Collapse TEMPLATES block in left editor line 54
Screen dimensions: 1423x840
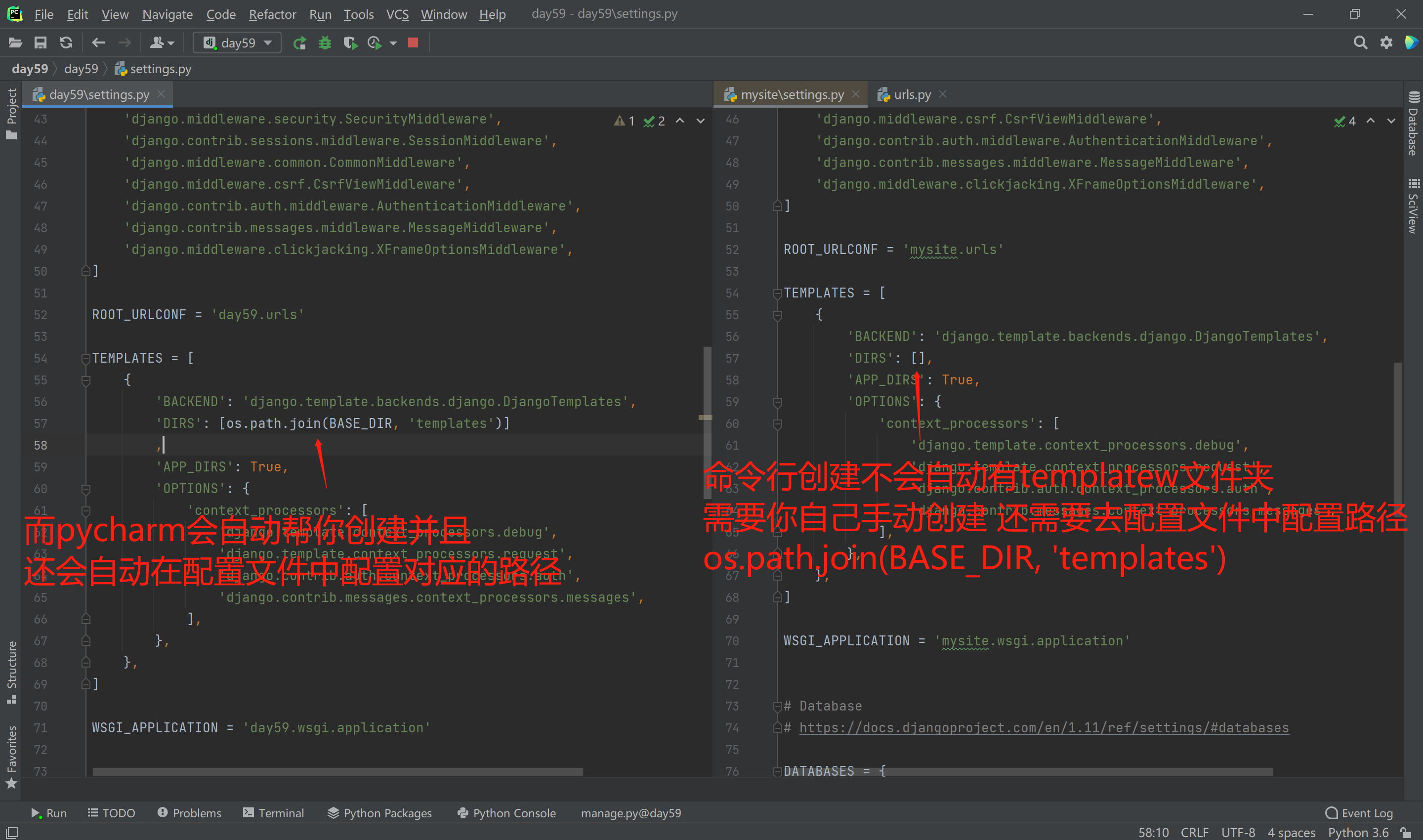pyautogui.click(x=86, y=358)
